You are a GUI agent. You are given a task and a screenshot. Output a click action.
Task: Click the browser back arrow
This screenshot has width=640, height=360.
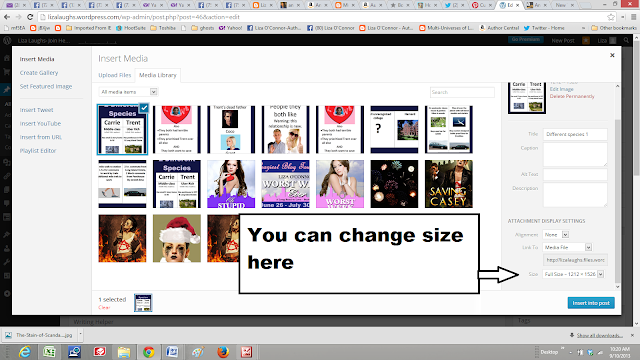tap(7, 17)
